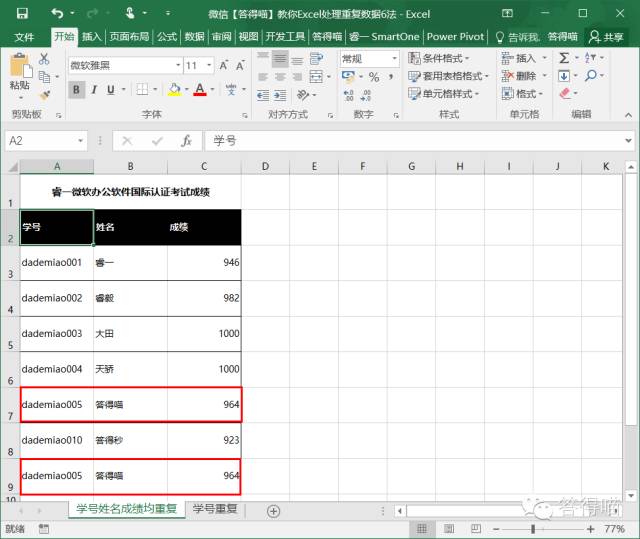Apply the red font color A
640x539 pixels.
[x=200, y=89]
